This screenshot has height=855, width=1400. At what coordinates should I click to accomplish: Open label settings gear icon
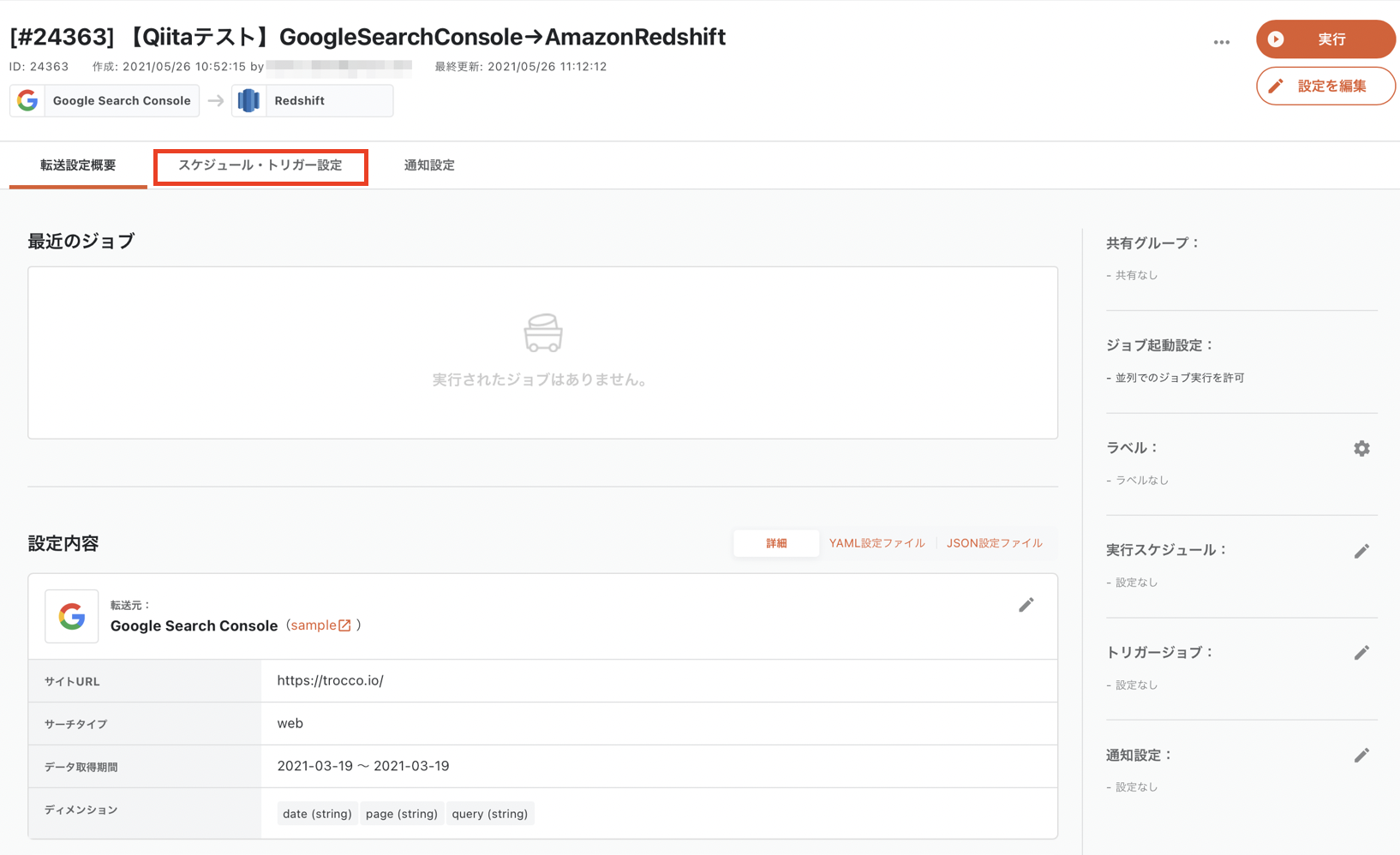coord(1361,448)
